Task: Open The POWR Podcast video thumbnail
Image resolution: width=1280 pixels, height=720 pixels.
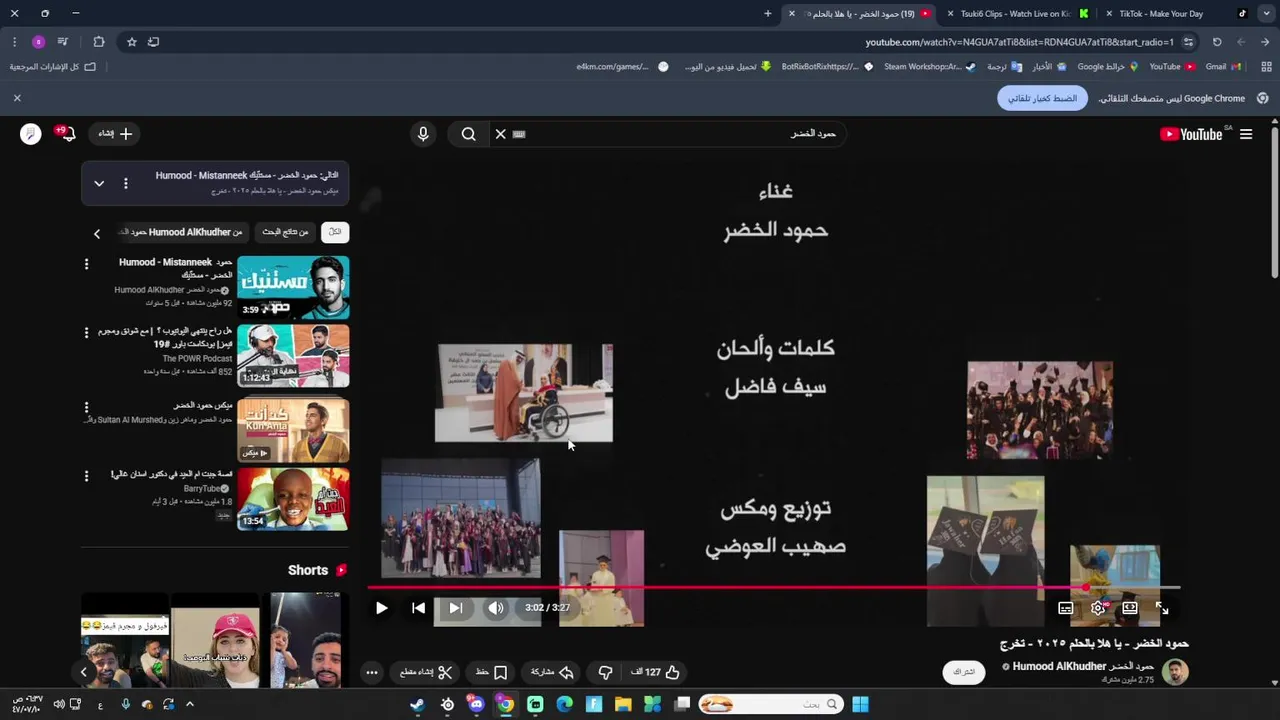Action: [293, 355]
